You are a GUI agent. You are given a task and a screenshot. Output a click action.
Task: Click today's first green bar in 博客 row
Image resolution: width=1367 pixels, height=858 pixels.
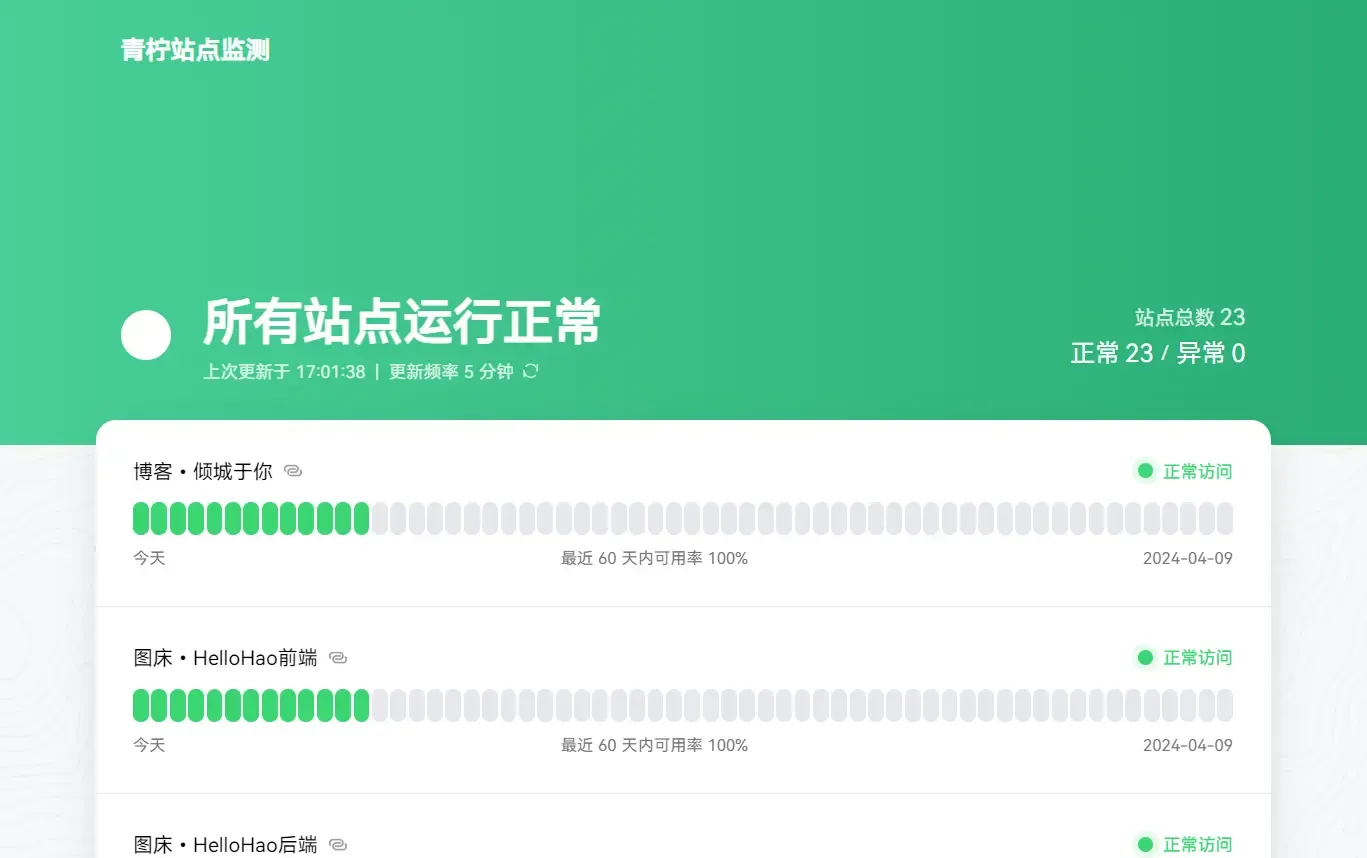pyautogui.click(x=141, y=519)
